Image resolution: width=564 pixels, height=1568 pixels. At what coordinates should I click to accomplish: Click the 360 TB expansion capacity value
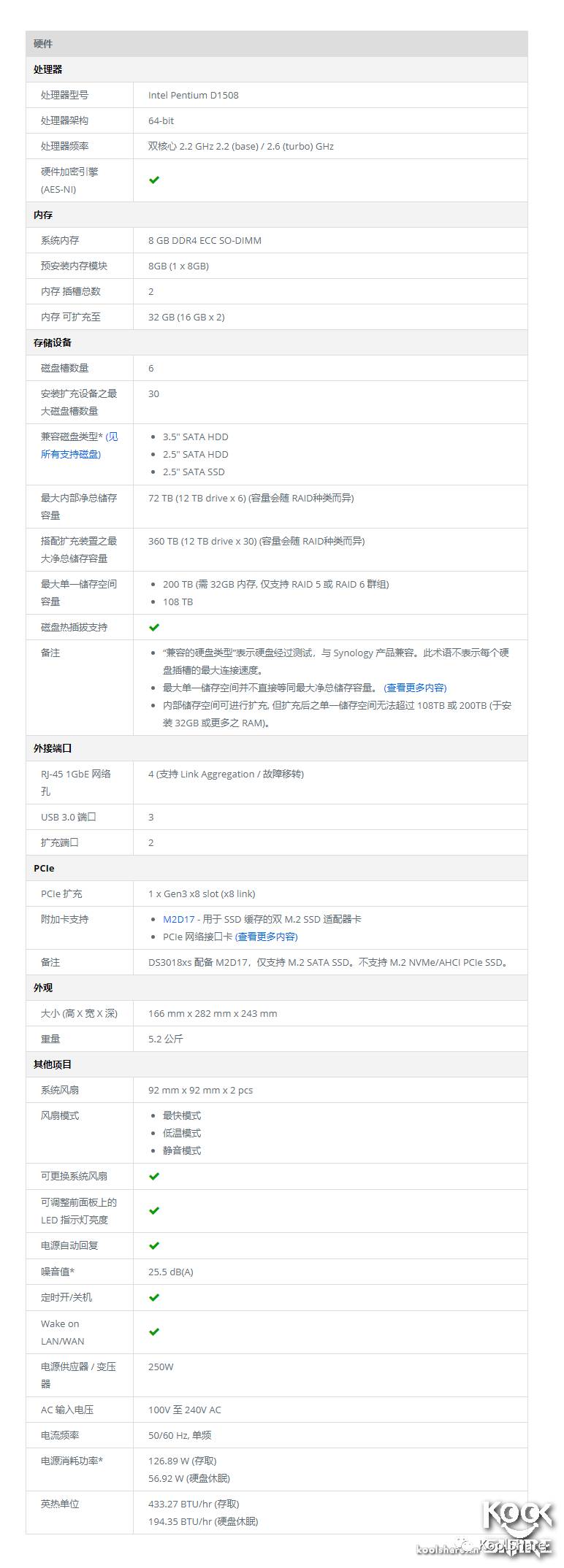pyautogui.click(x=256, y=541)
